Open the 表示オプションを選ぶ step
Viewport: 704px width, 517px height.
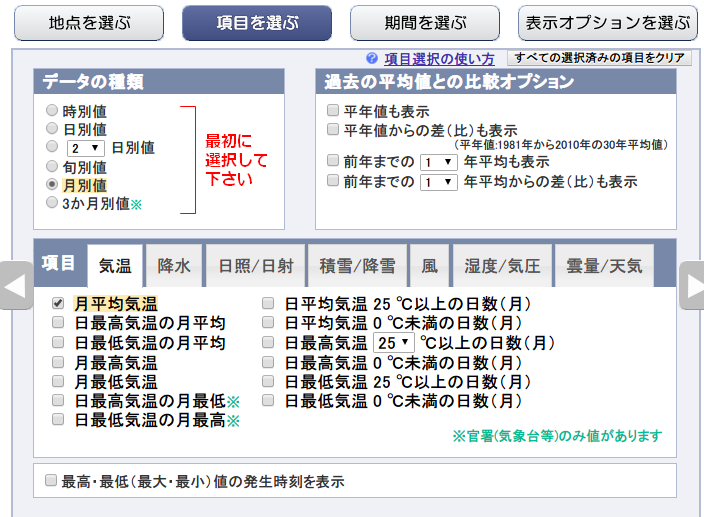click(x=607, y=23)
